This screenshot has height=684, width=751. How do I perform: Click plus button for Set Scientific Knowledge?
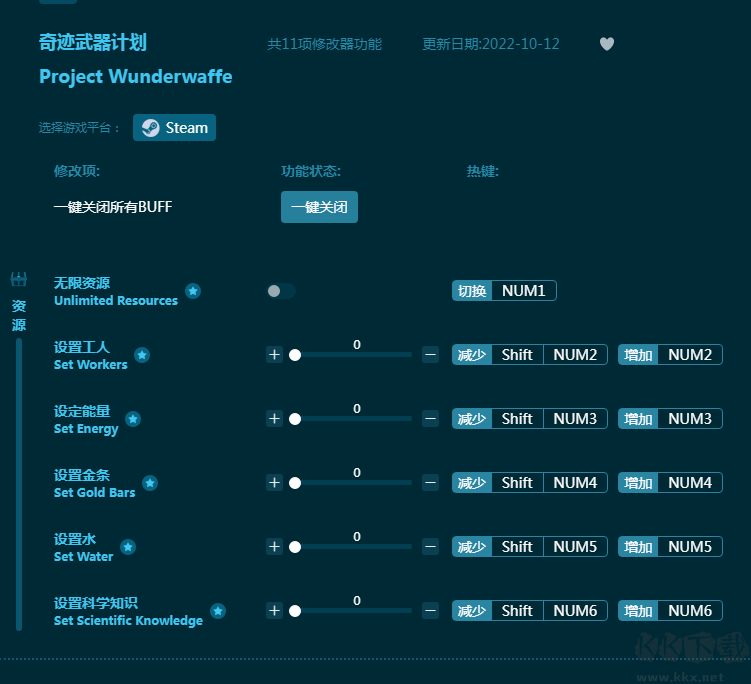pyautogui.click(x=274, y=611)
